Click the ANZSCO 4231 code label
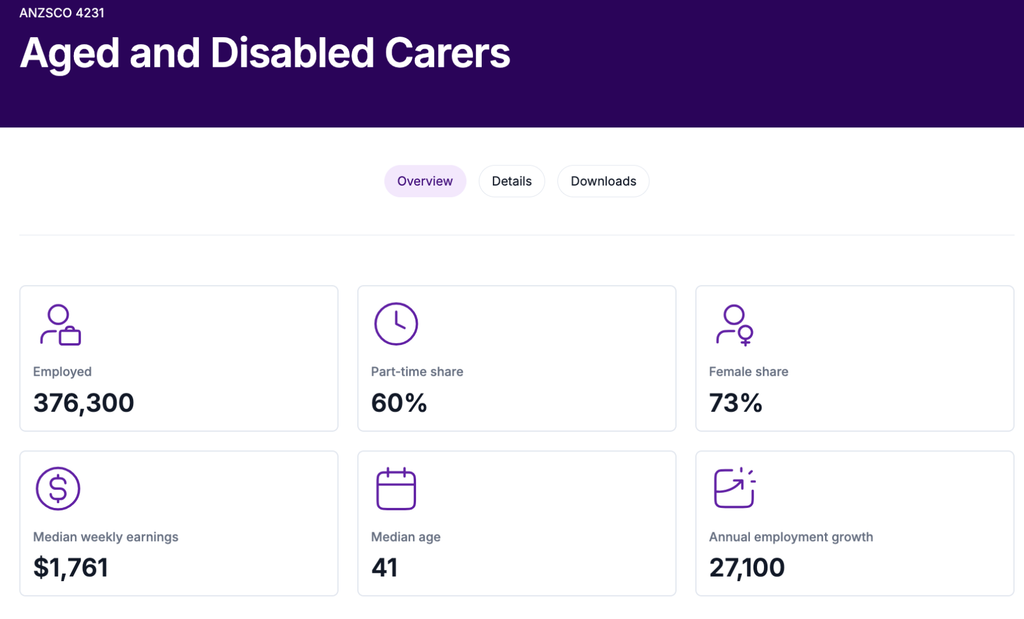The width and height of the screenshot is (1024, 619). [x=62, y=12]
